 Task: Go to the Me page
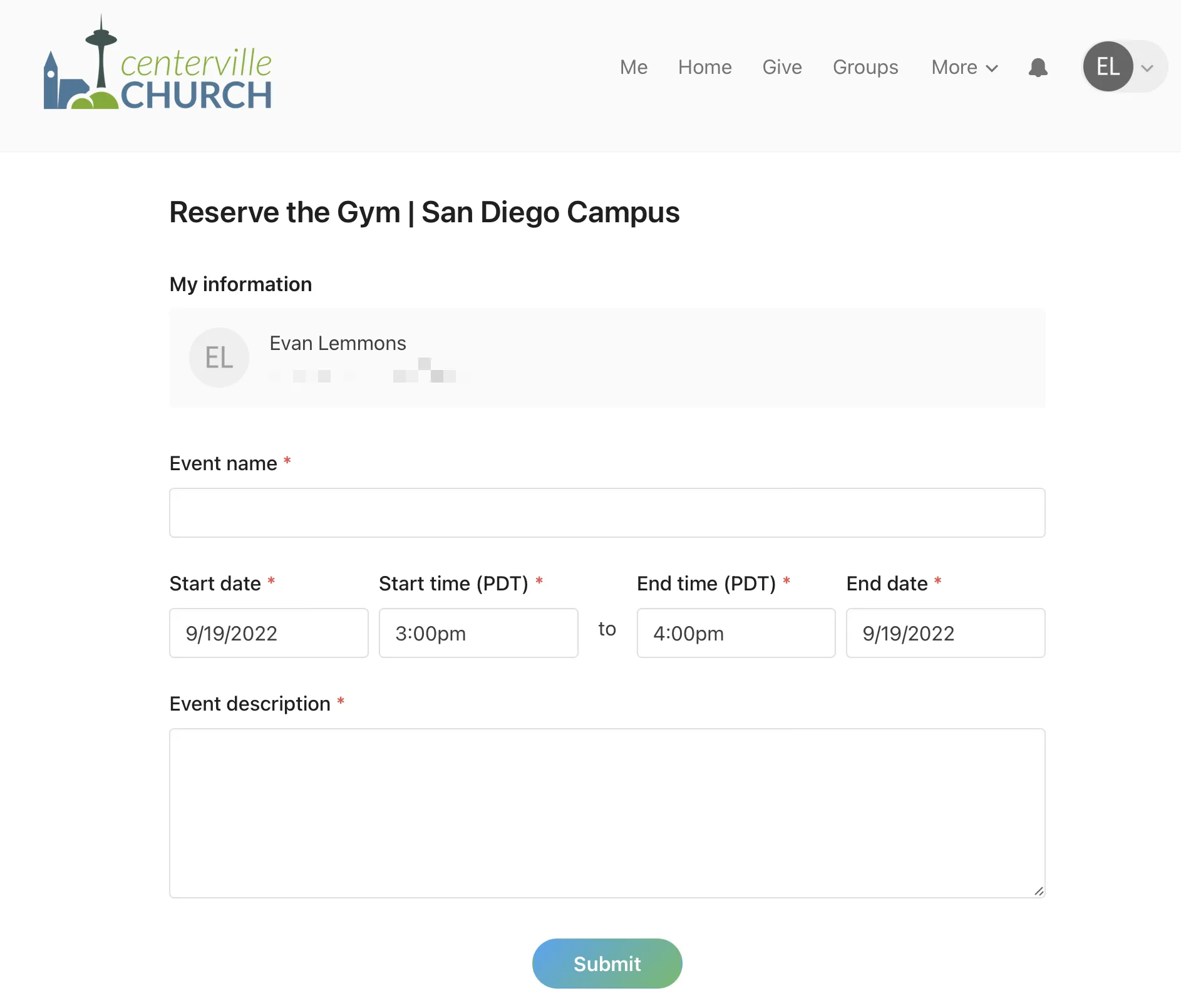[633, 68]
